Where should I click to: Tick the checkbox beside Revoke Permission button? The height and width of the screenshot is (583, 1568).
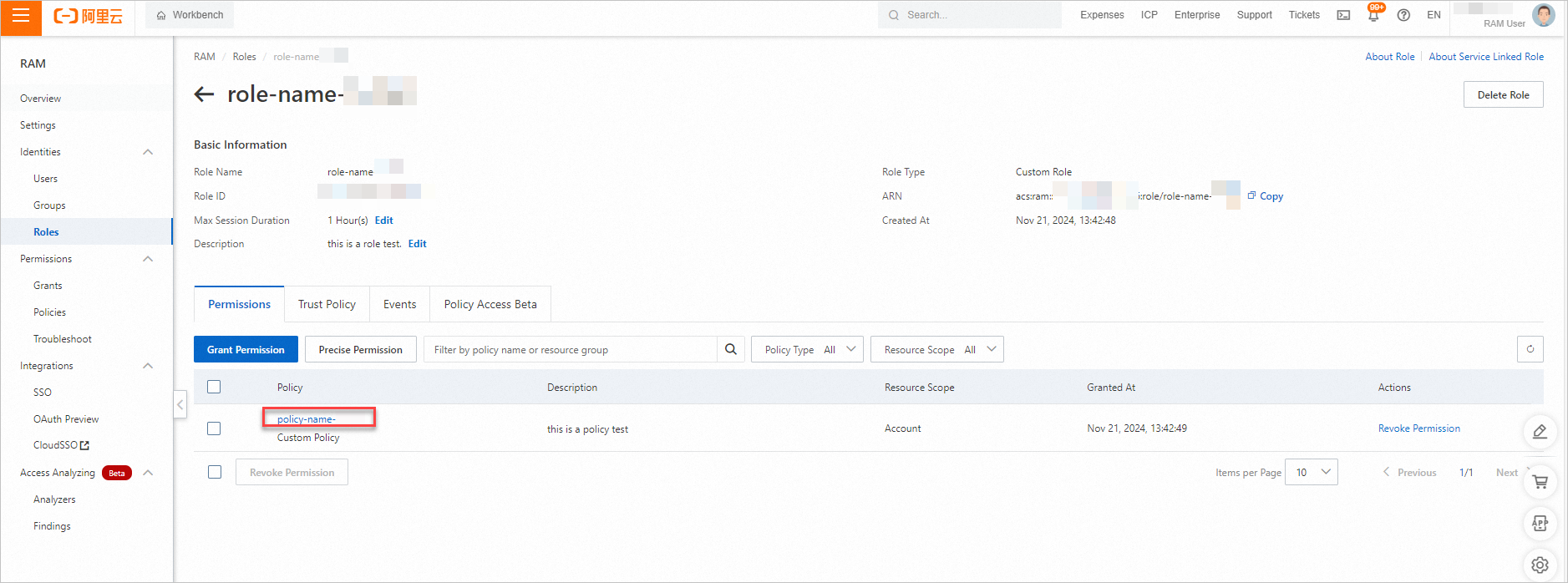coord(215,472)
